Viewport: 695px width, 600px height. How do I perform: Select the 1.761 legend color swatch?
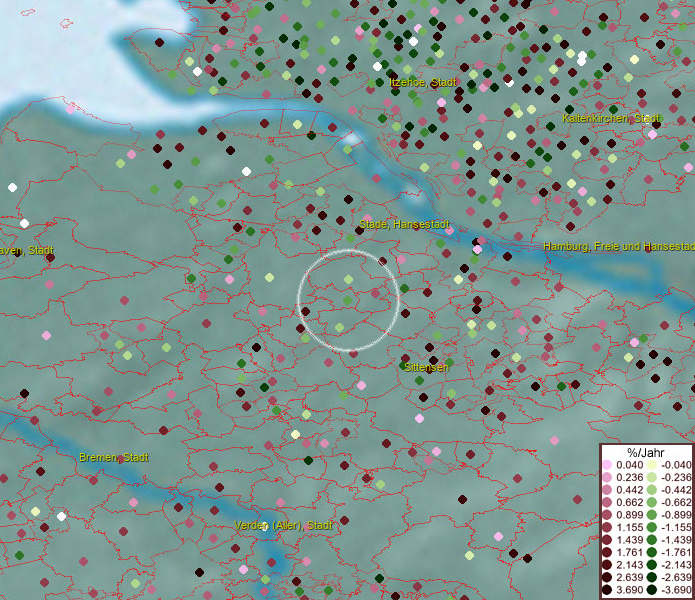coord(607,553)
